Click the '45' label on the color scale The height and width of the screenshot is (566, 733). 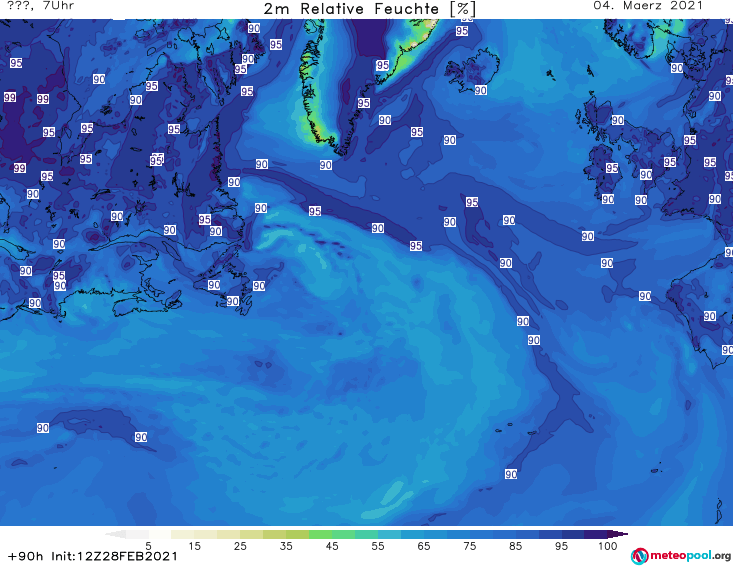tap(332, 546)
